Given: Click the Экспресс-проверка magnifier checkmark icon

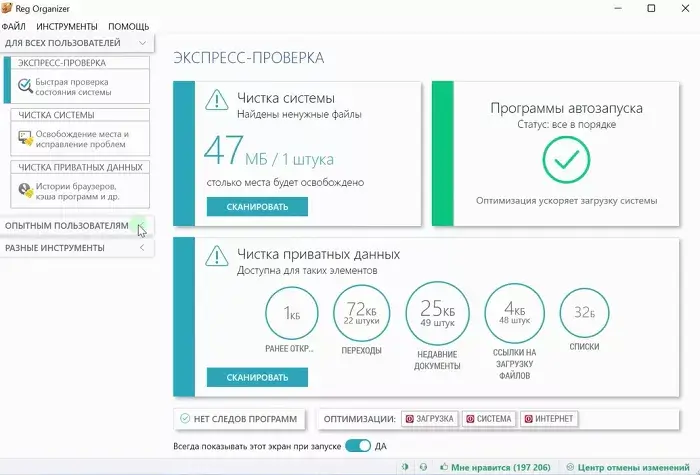Looking at the screenshot, I should 25,86.
